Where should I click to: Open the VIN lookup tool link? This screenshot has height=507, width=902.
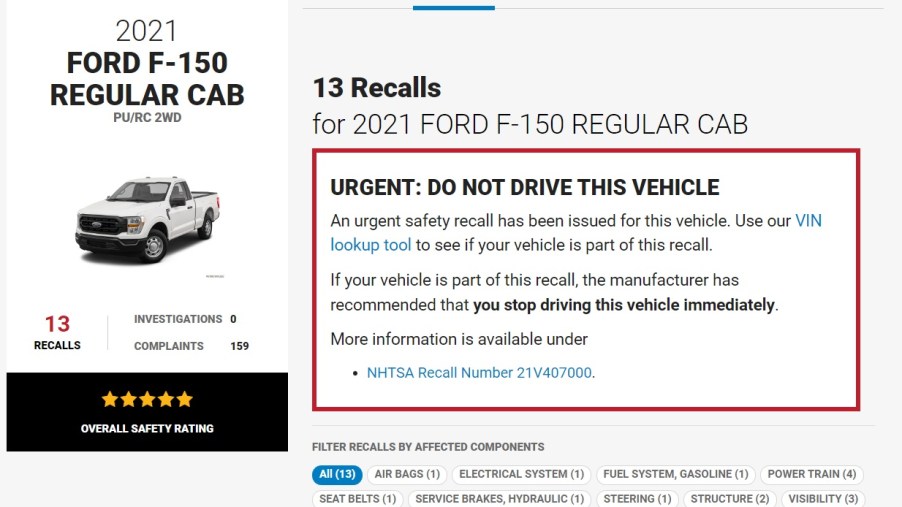coord(371,244)
